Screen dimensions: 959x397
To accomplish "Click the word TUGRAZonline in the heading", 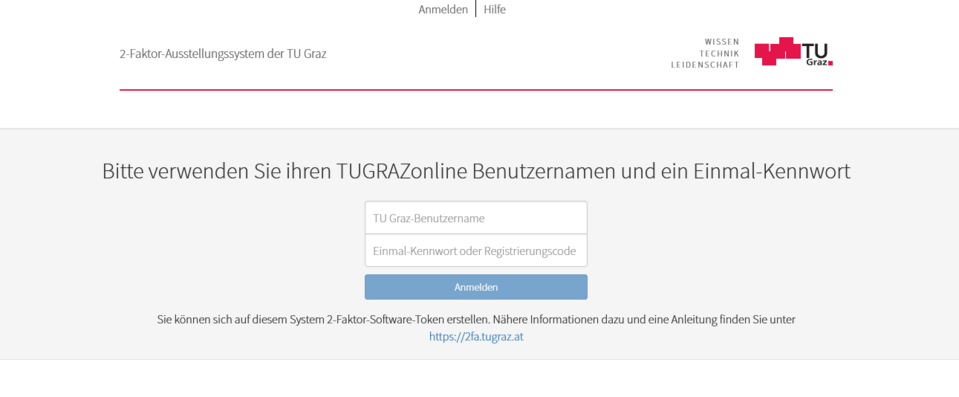I will click(x=401, y=171).
